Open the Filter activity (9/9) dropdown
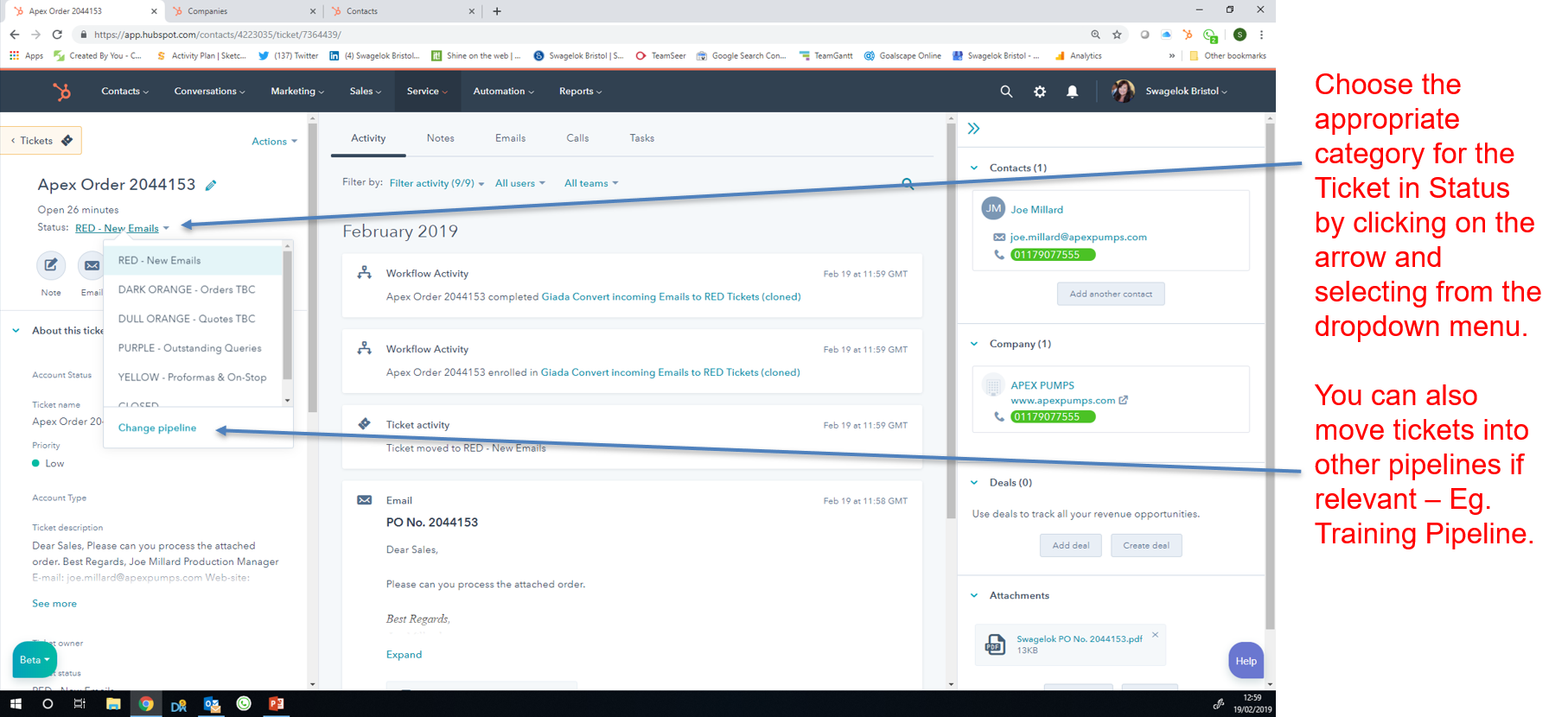Image resolution: width=1568 pixels, height=717 pixels. (437, 183)
